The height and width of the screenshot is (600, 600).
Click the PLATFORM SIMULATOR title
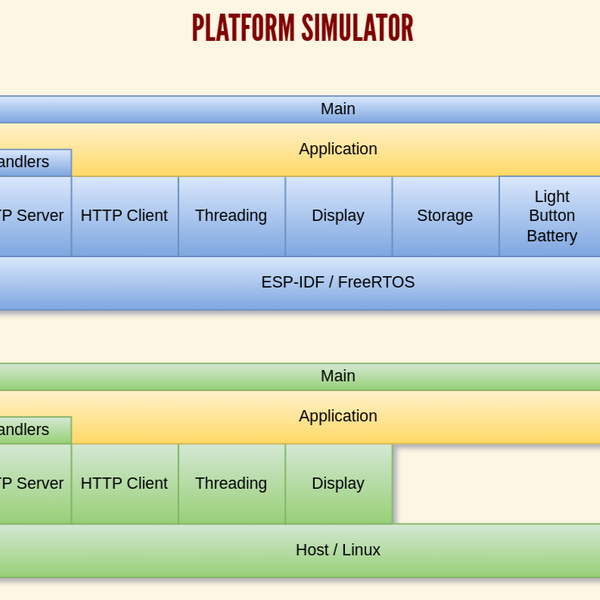[x=303, y=28]
